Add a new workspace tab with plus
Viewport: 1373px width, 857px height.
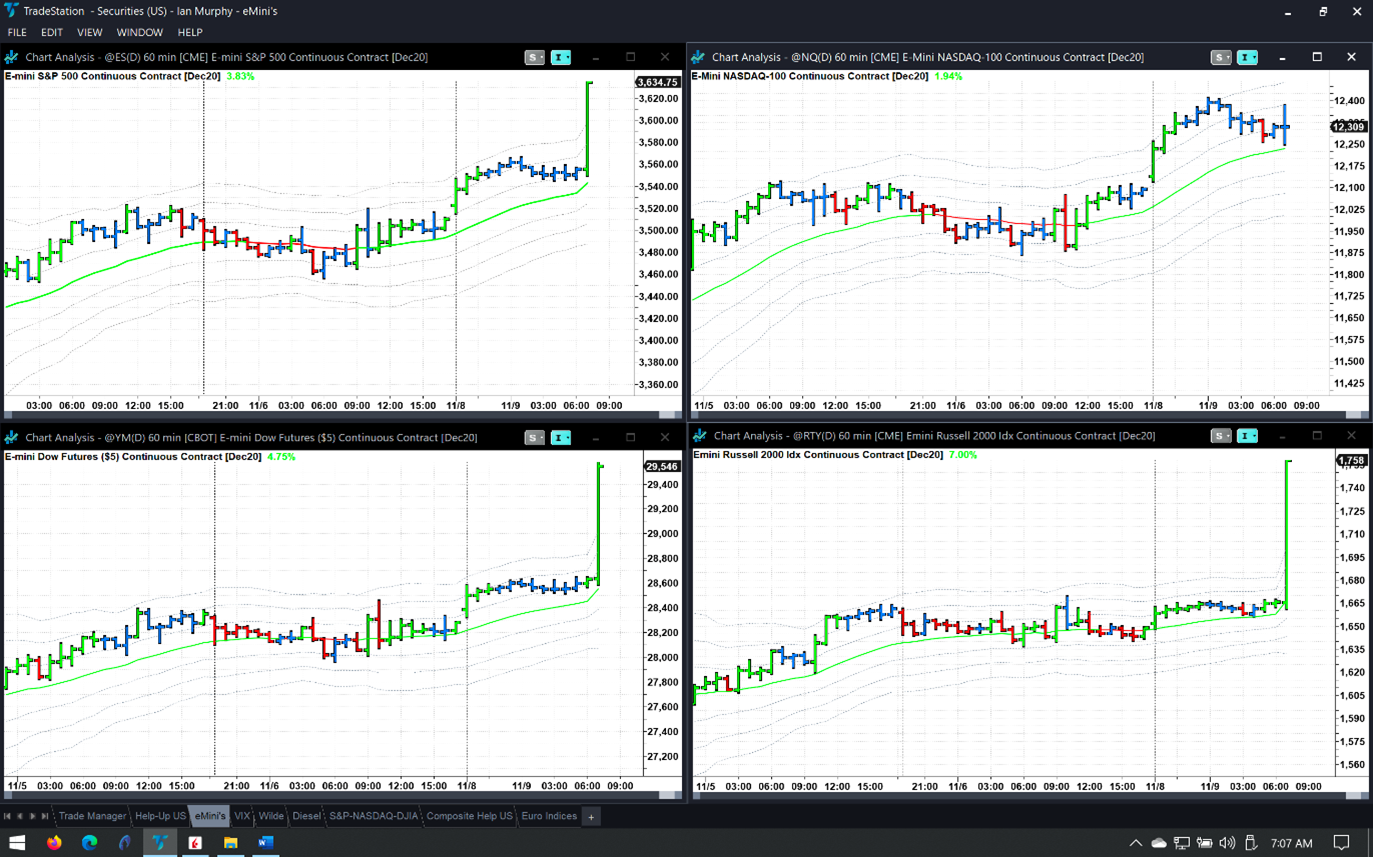tap(591, 817)
